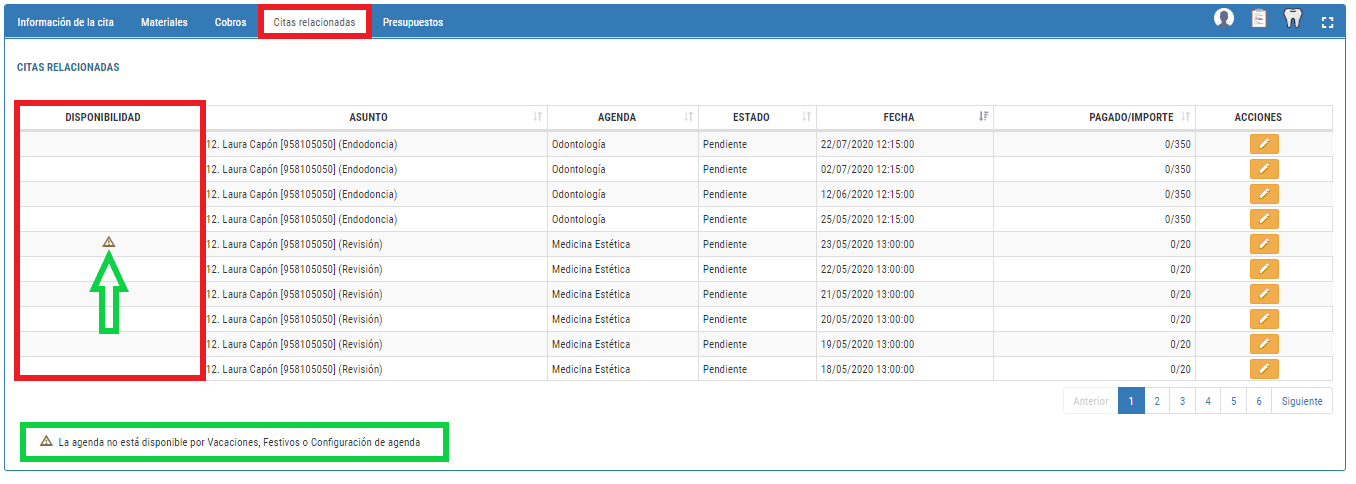Image resolution: width=1356 pixels, height=484 pixels.
Task: Open the tooth odontogram icon
Action: pos(1293,18)
